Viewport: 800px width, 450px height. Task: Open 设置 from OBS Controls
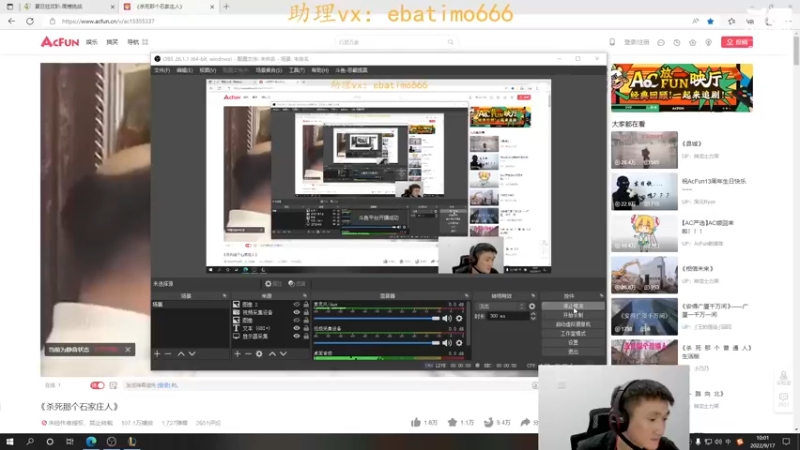point(573,343)
